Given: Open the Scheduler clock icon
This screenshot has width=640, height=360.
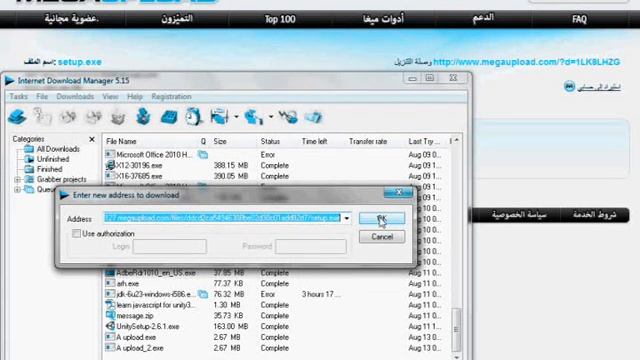Looking at the screenshot, I should click(194, 117).
